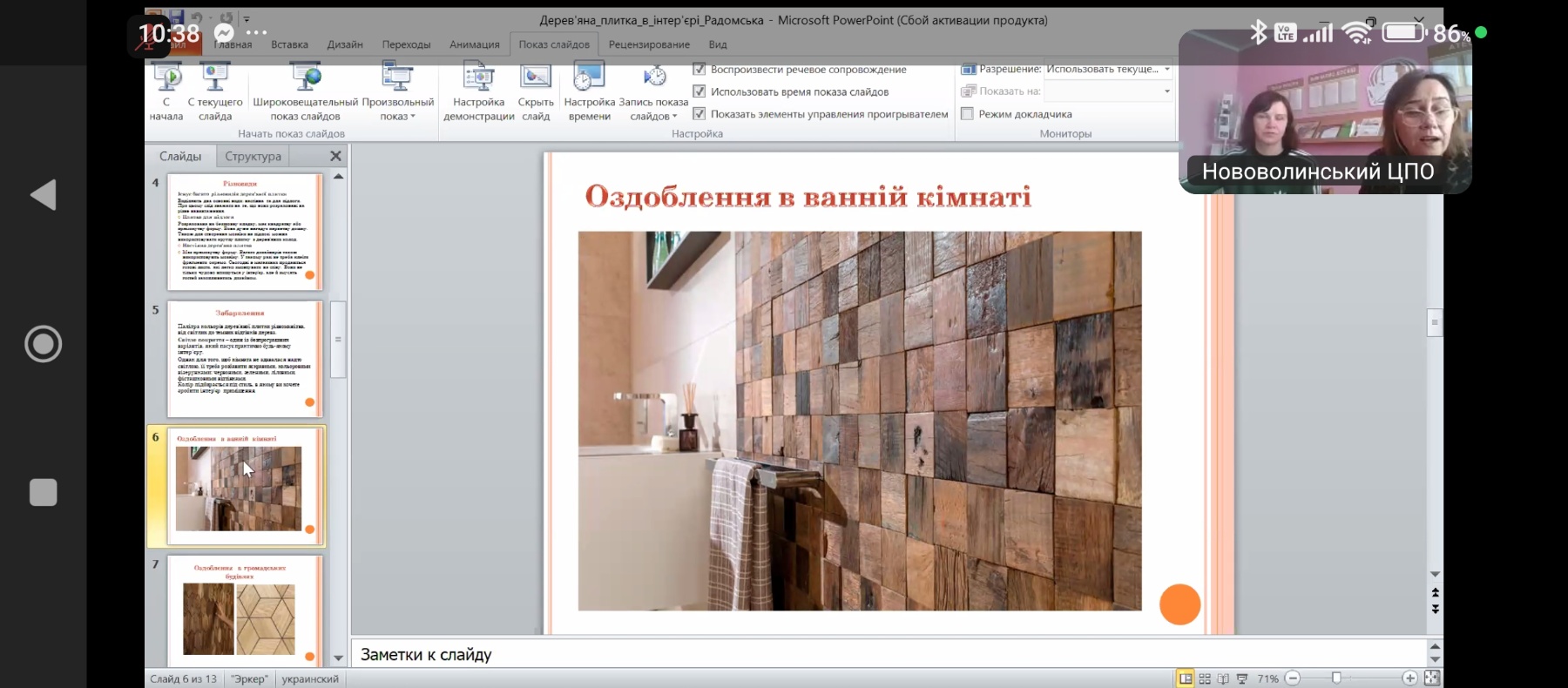
Task: Enable presenter view checkbox
Action: [967, 114]
